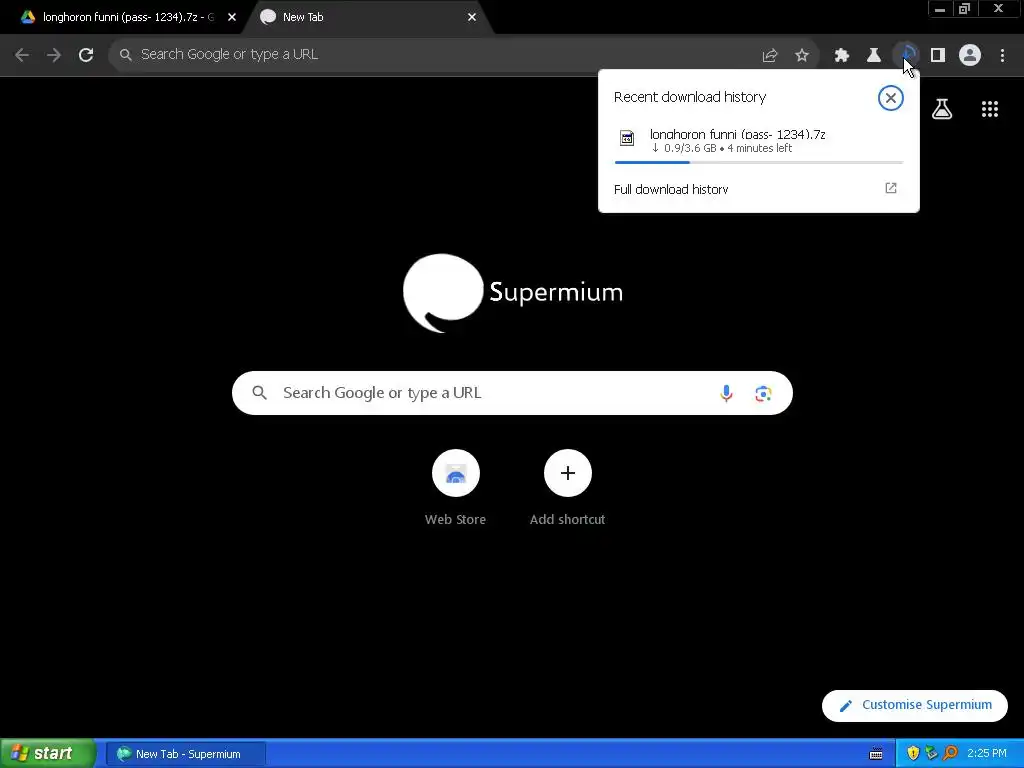The width and height of the screenshot is (1024, 768).
Task: Open the Google apps grid
Action: 990,109
